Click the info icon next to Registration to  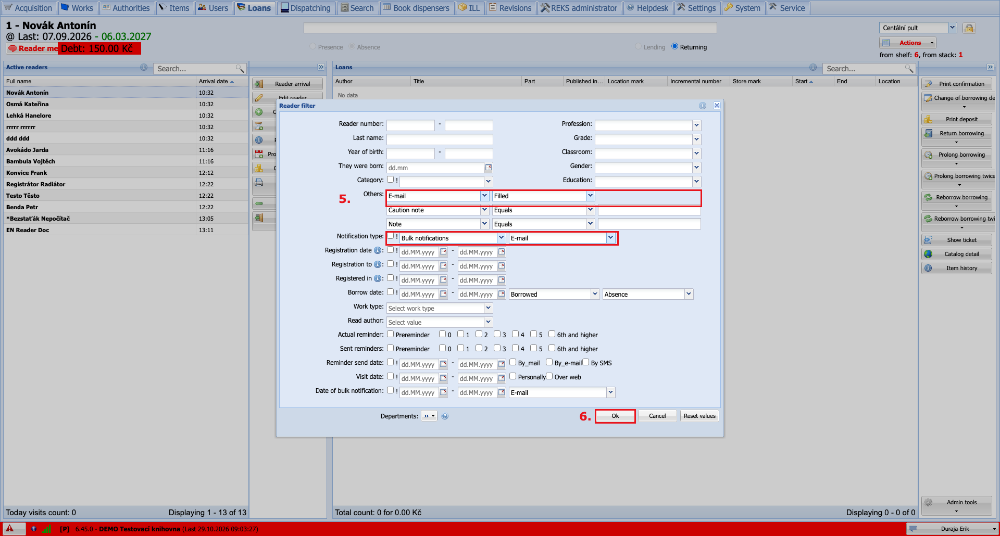tap(378, 264)
